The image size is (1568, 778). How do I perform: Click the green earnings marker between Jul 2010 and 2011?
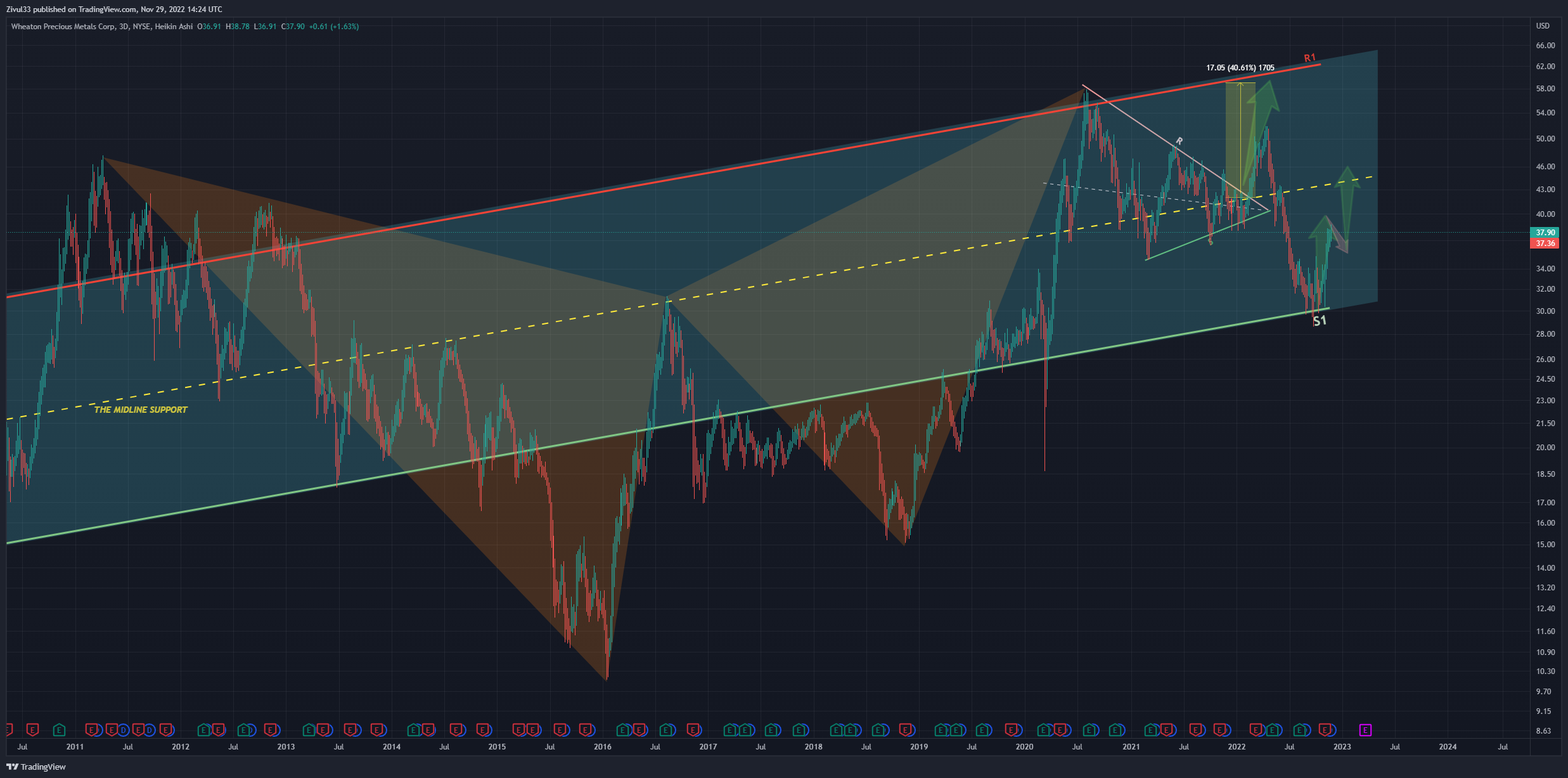point(59,730)
